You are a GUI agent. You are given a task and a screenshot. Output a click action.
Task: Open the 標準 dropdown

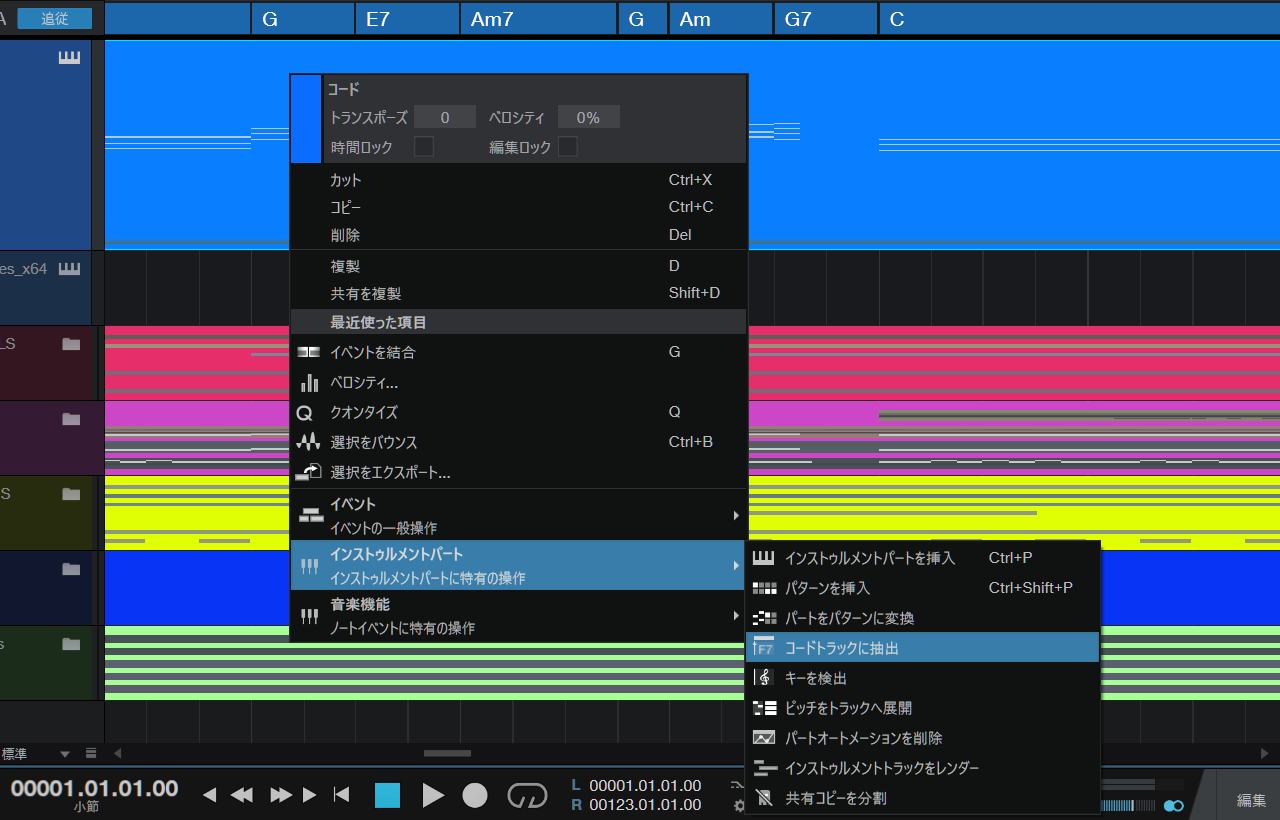point(36,754)
